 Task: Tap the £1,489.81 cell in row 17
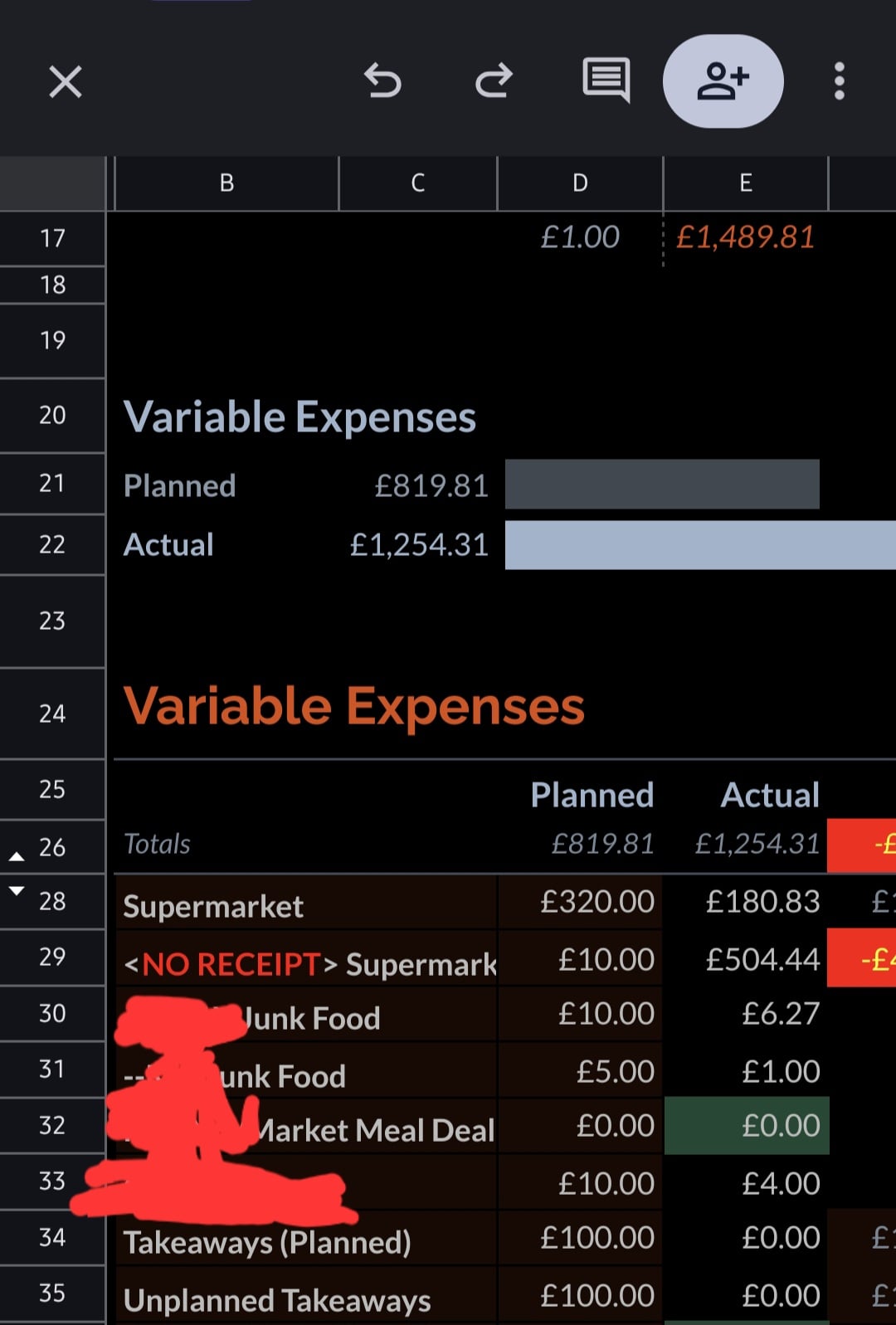coord(745,238)
